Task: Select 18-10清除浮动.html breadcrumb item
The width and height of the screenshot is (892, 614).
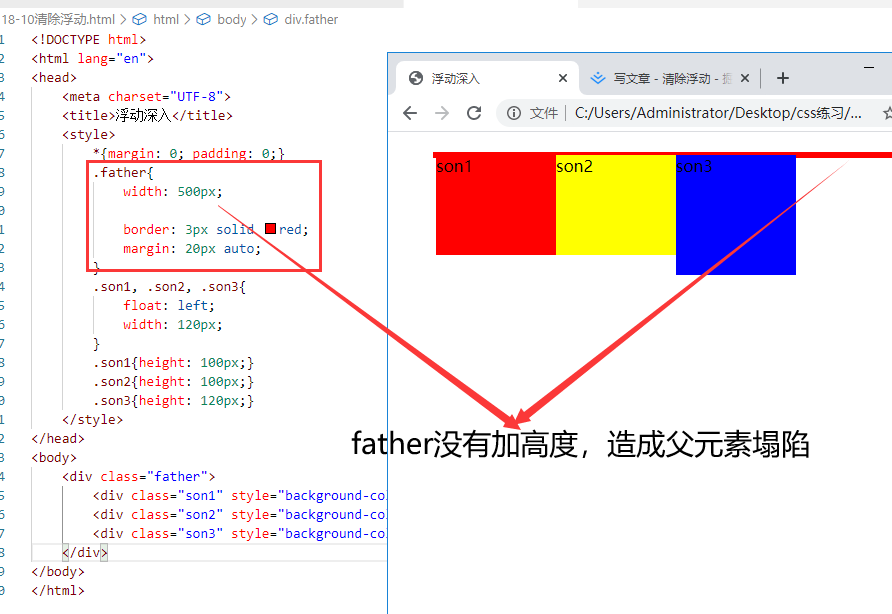Action: (57, 19)
